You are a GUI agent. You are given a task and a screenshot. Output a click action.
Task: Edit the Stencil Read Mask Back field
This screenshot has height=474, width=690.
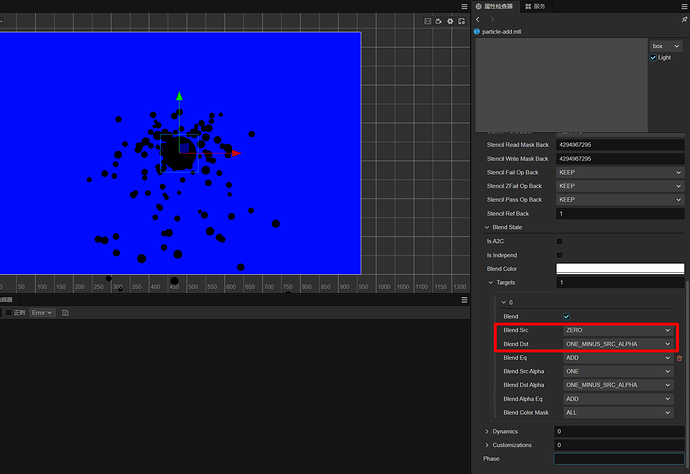[x=620, y=145]
